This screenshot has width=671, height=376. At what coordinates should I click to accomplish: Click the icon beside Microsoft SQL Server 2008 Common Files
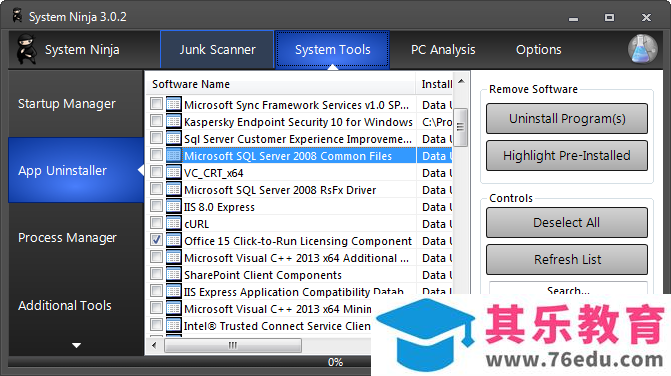[x=173, y=155]
